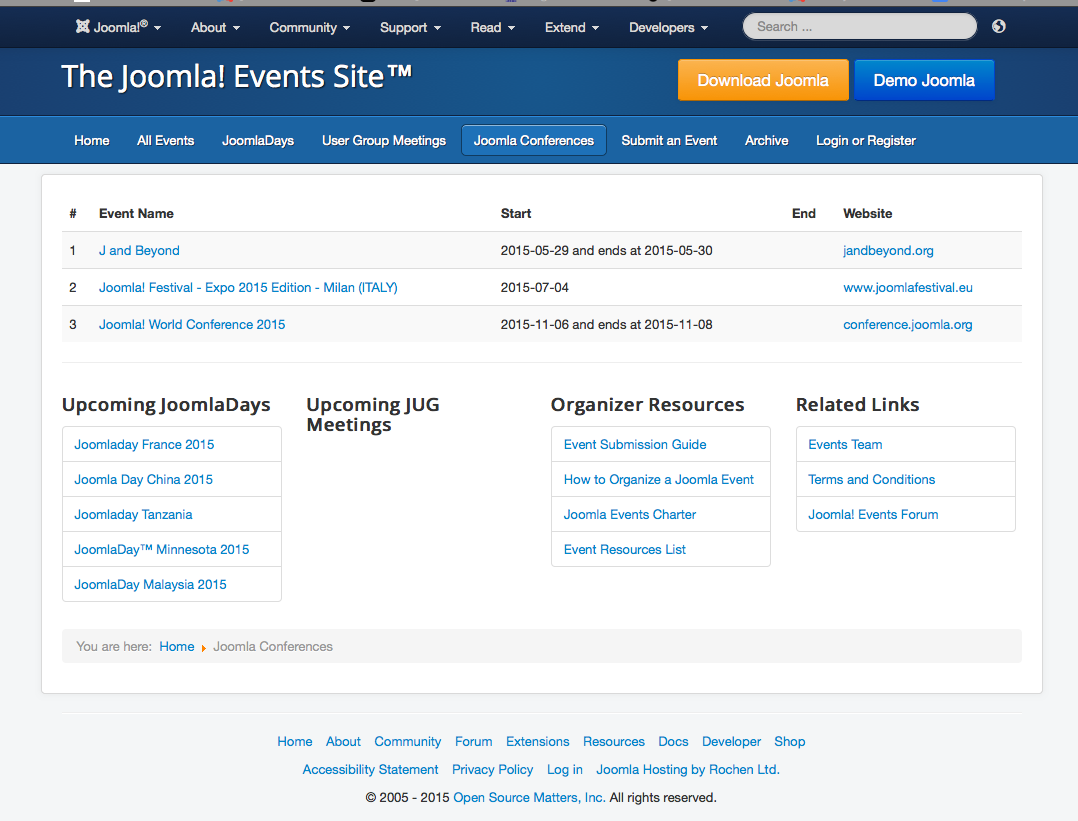1078x821 pixels.
Task: Click the footer Community link
Action: coord(408,741)
